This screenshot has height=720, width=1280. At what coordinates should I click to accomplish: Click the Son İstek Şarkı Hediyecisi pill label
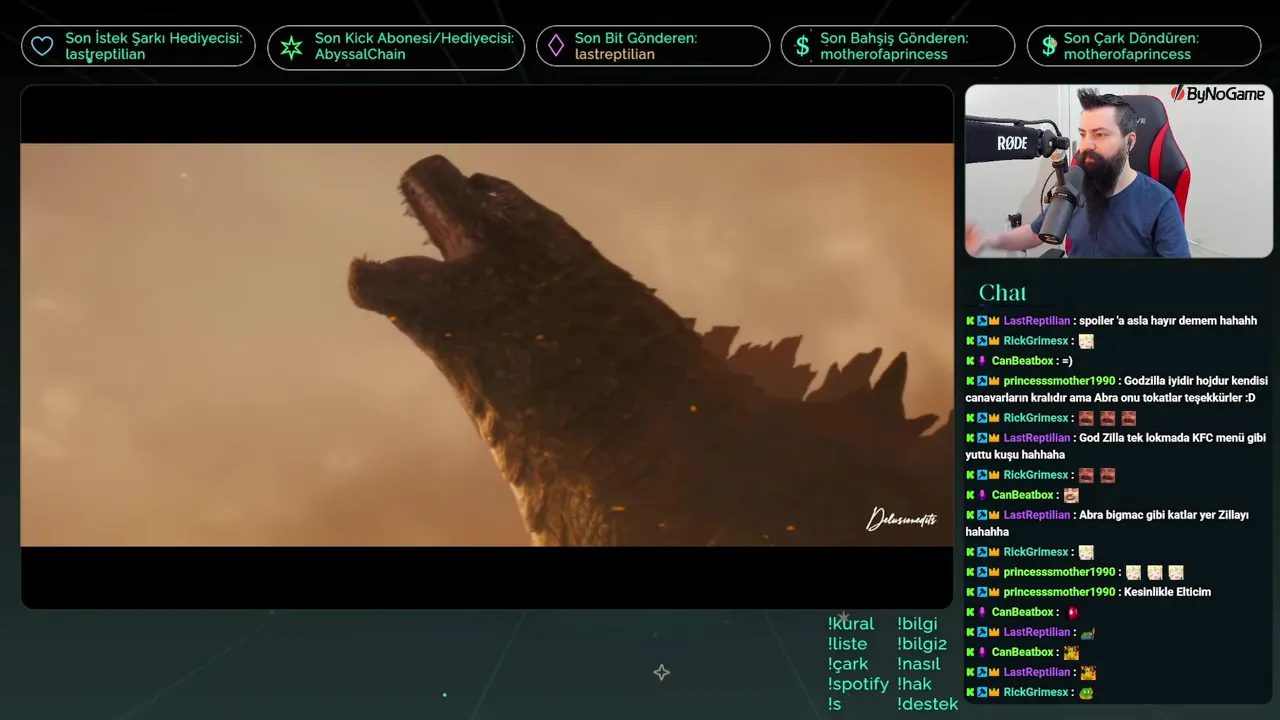(154, 38)
